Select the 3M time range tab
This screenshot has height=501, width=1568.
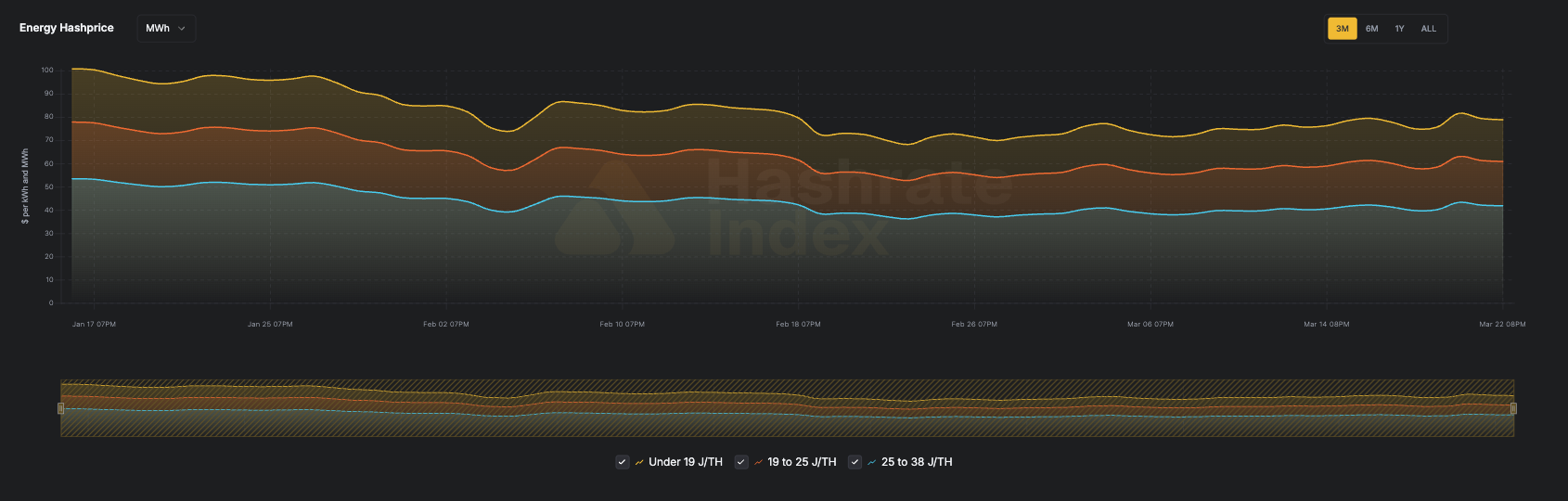point(1342,29)
